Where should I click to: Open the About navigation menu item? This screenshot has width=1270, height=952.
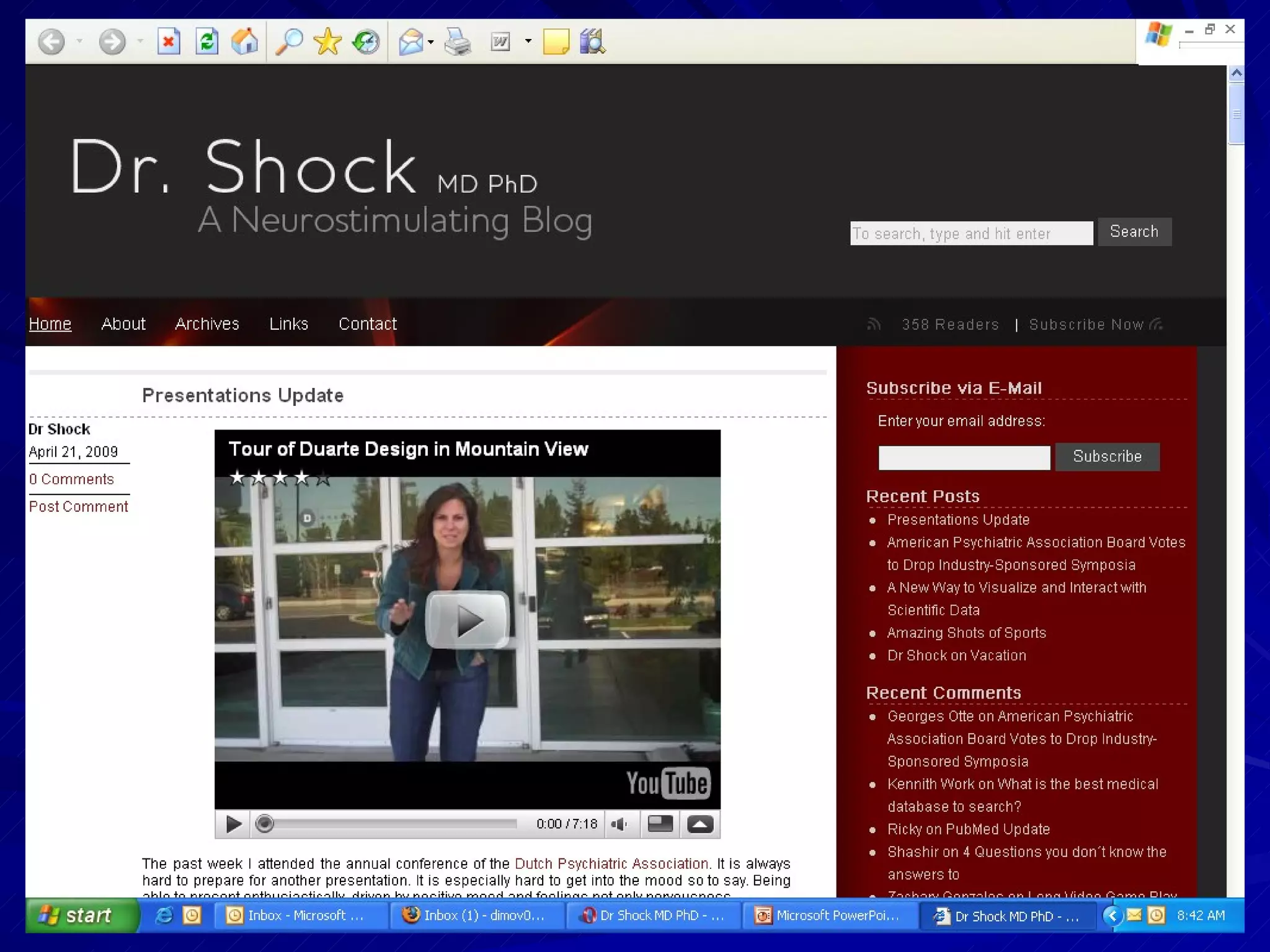coord(123,324)
